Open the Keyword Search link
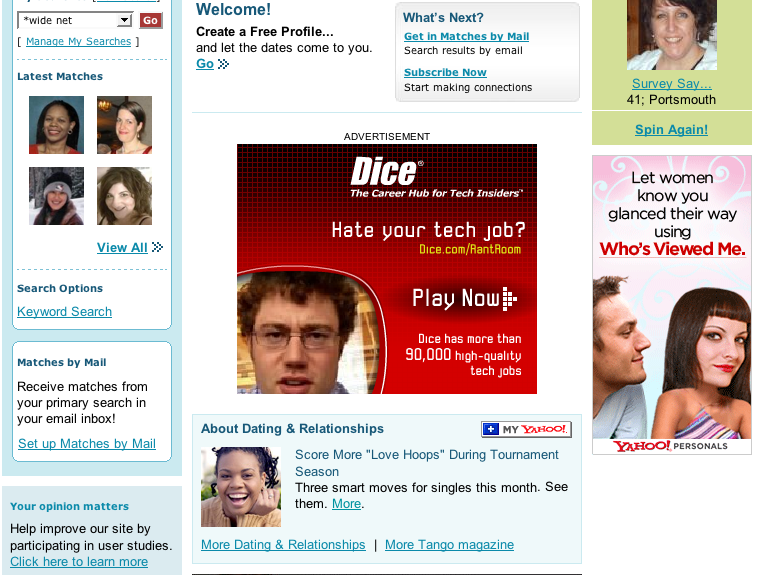Image resolution: width=768 pixels, height=575 pixels. 64,311
